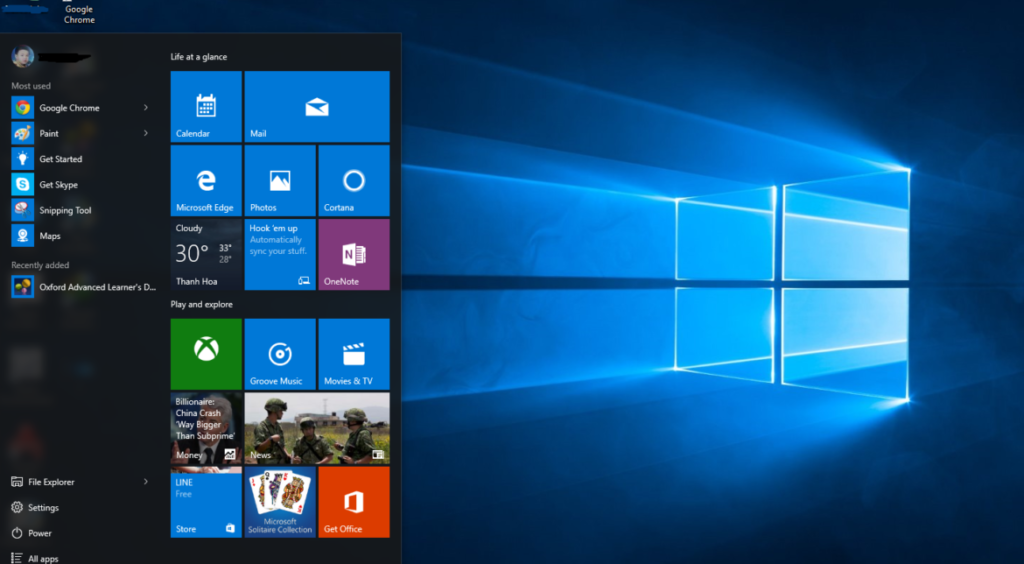Expand the Google Chrome jump list arrow

[x=146, y=107]
